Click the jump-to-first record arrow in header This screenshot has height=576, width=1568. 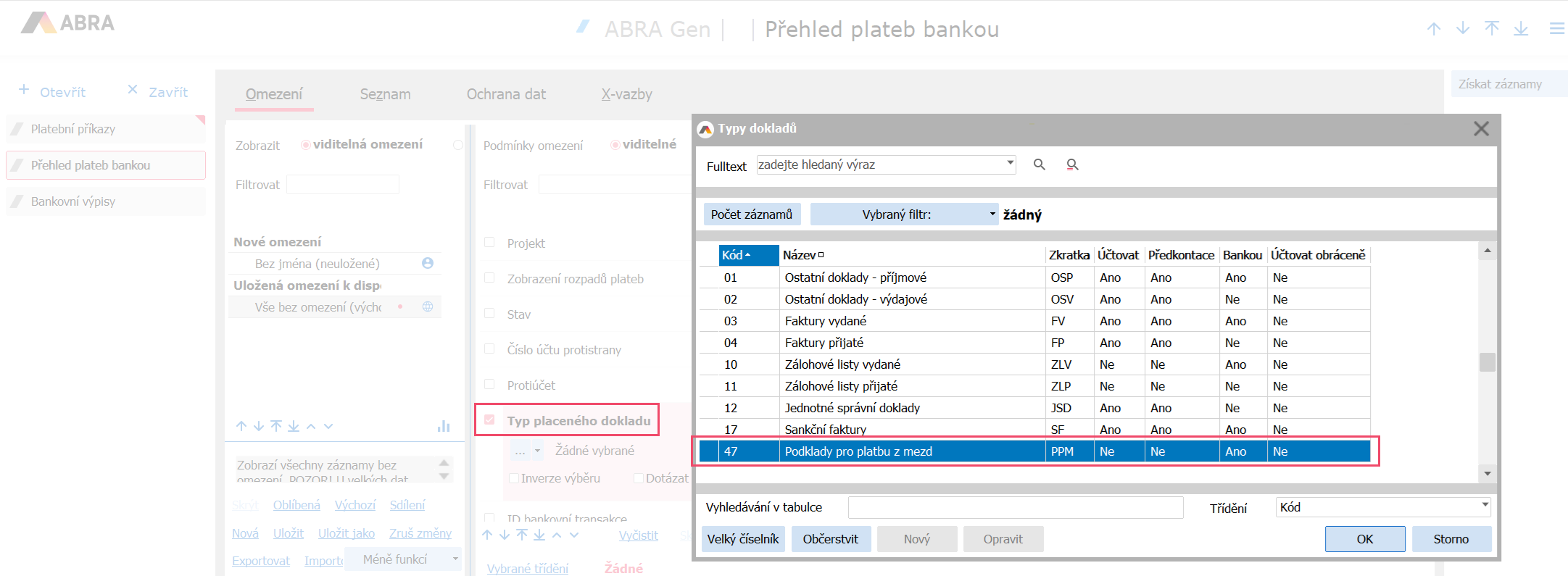click(x=1492, y=29)
